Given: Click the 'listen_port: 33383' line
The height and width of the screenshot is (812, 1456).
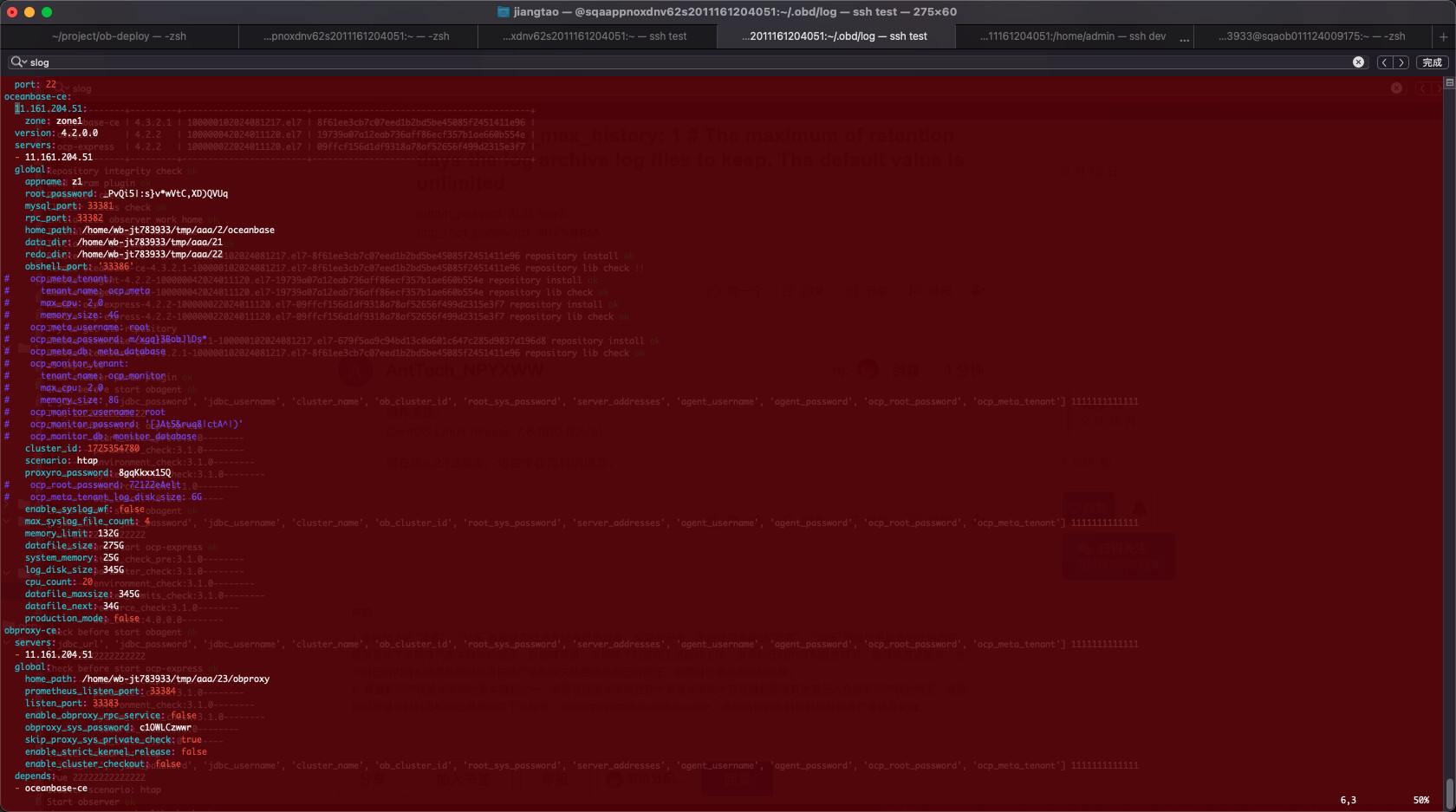Looking at the screenshot, I should (72, 704).
